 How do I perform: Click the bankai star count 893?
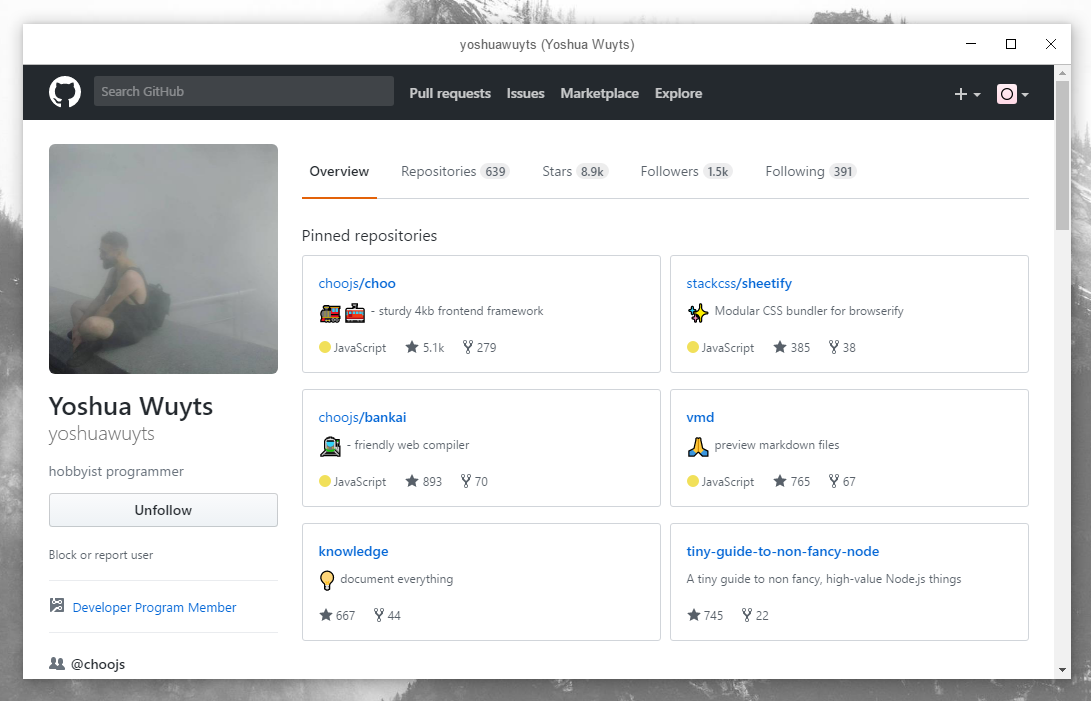click(424, 481)
